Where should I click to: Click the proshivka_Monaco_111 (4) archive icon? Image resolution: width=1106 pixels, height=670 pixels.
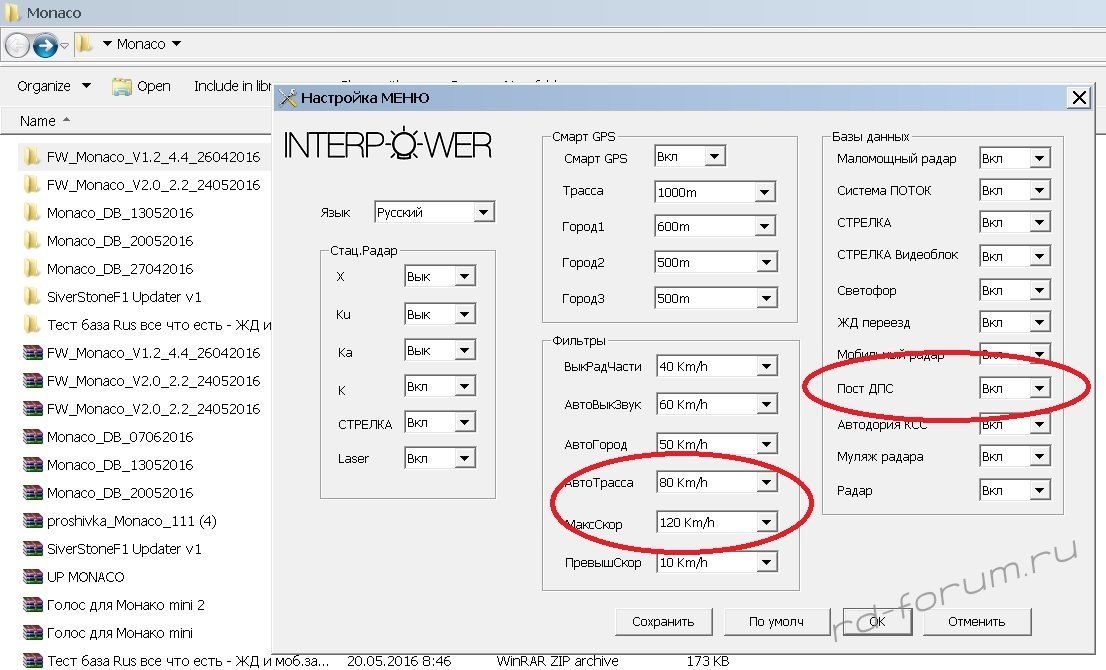point(31,521)
